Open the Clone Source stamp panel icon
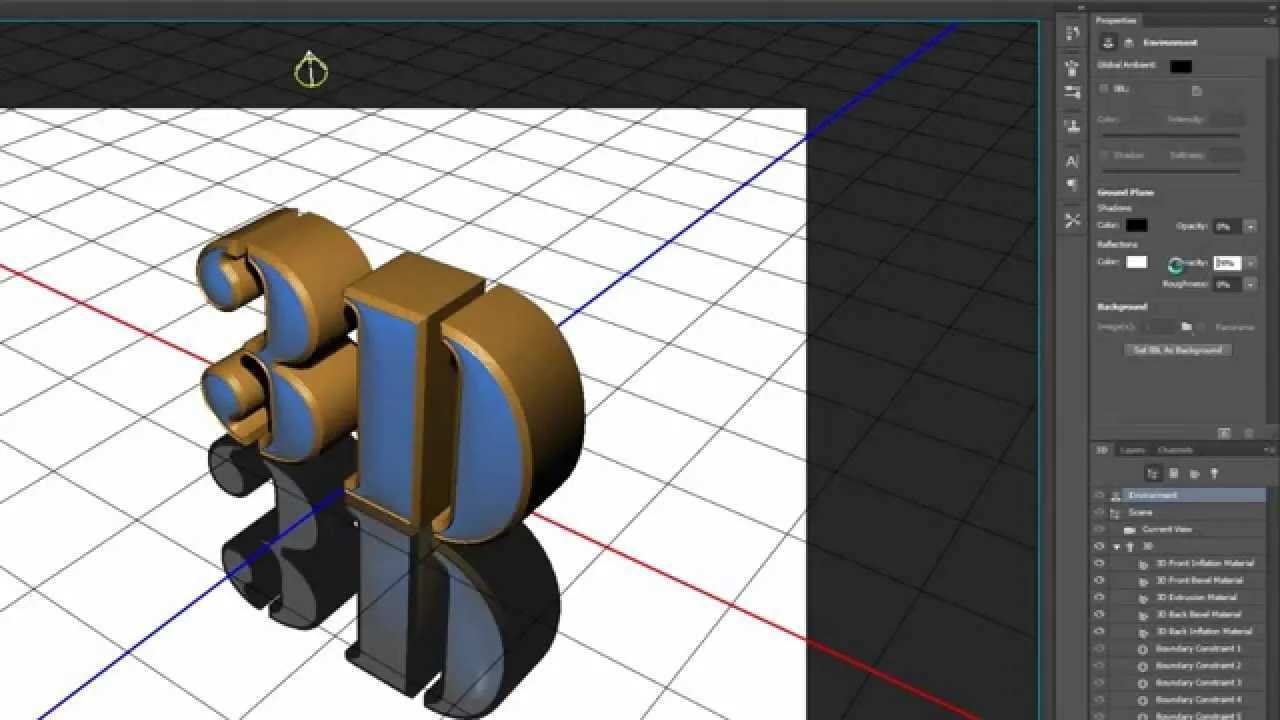1280x720 pixels. click(x=1073, y=126)
